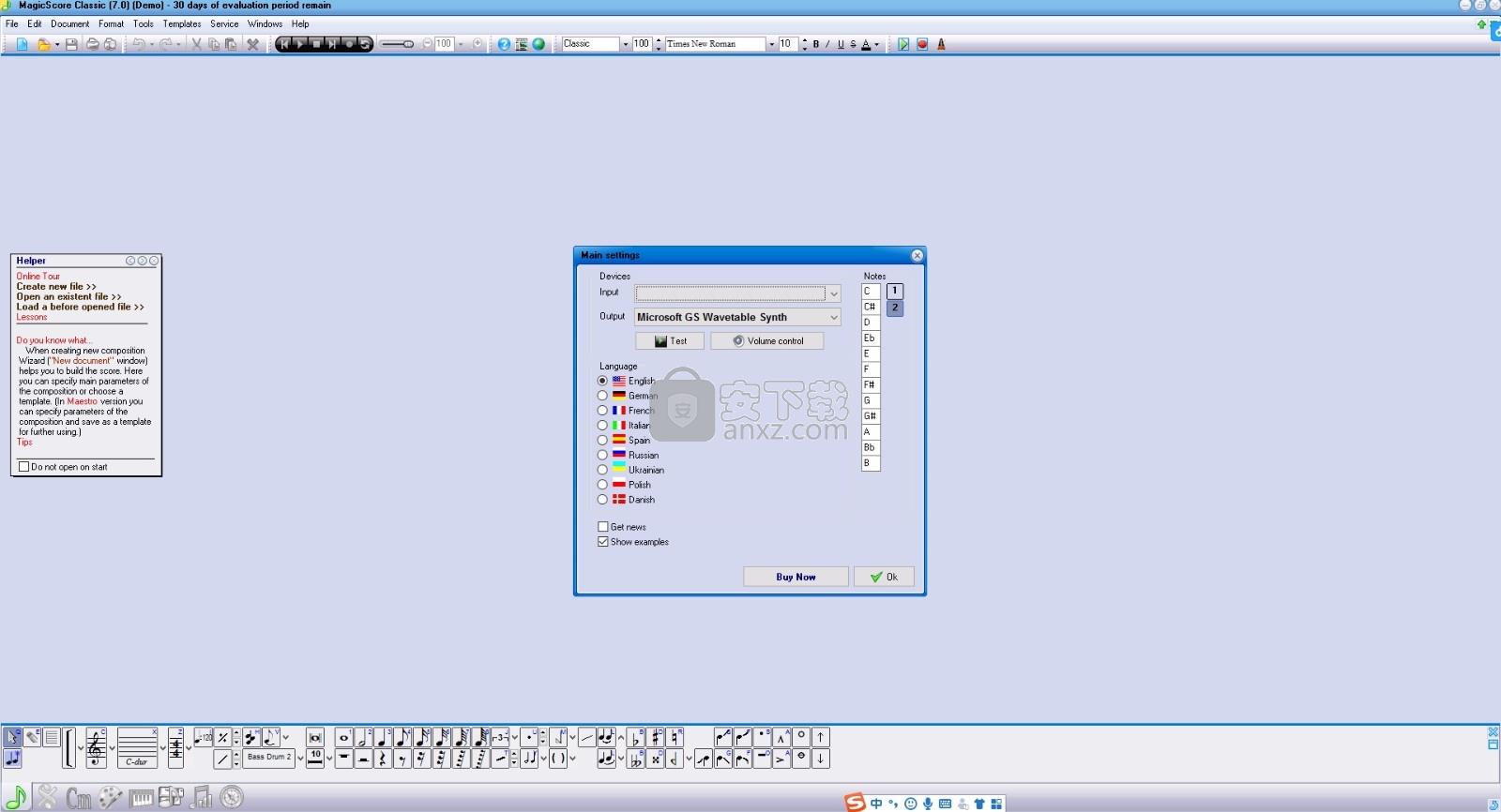Click the New document toolbar icon
Screen dimensions: 1501x812
pyautogui.click(x=23, y=44)
